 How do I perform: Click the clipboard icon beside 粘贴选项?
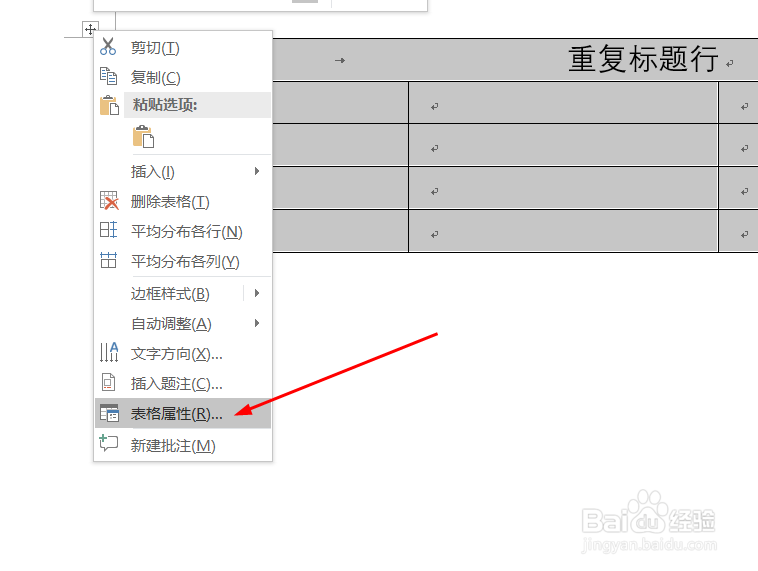(109, 105)
